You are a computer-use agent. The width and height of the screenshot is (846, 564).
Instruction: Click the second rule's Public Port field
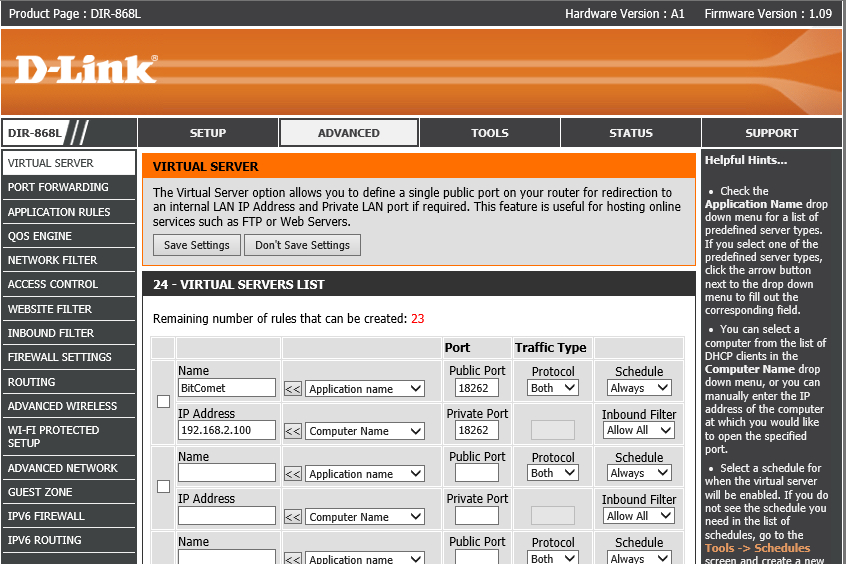476,473
